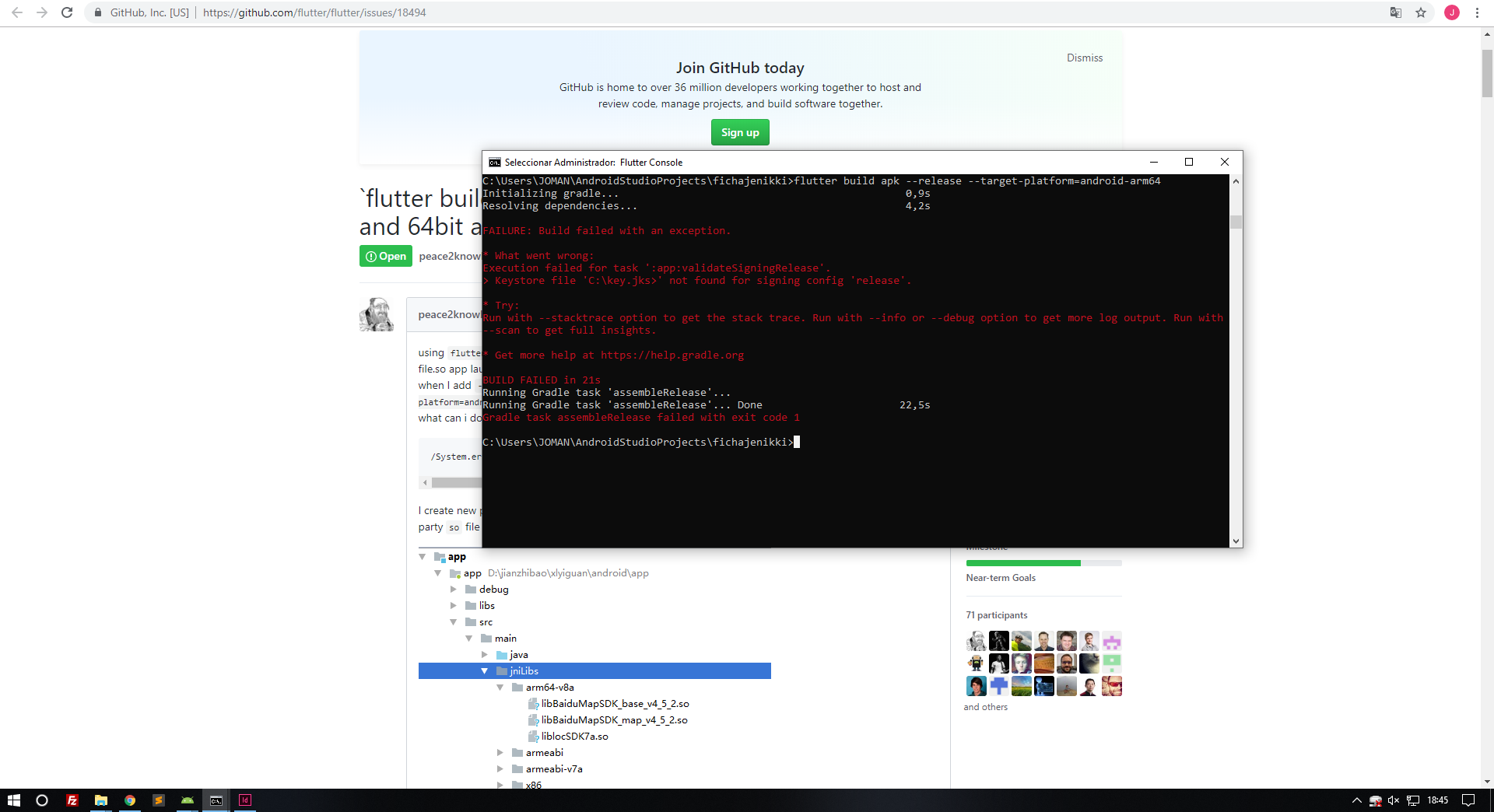
Task: Open the Chrome profile avatar
Action: point(1452,12)
